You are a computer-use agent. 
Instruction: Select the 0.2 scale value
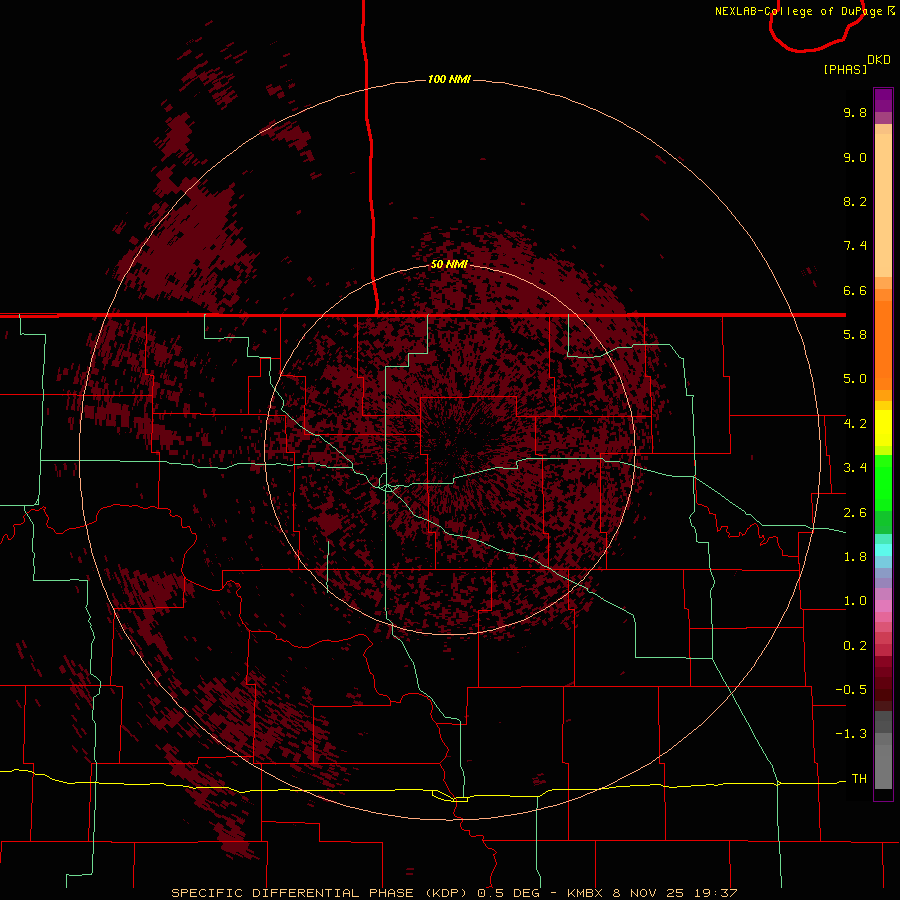[855, 646]
